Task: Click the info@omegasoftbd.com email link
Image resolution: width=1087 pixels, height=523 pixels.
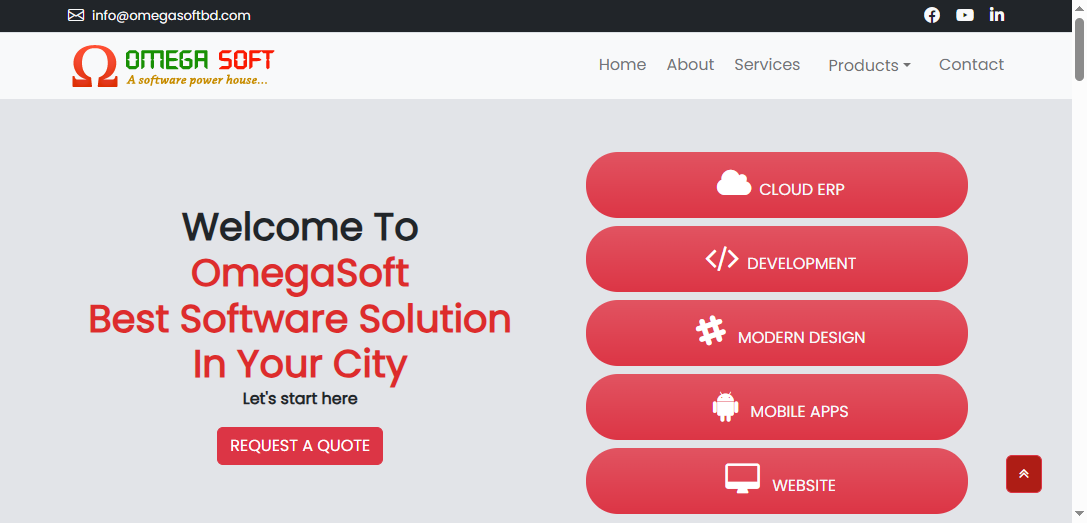Action: (x=171, y=15)
